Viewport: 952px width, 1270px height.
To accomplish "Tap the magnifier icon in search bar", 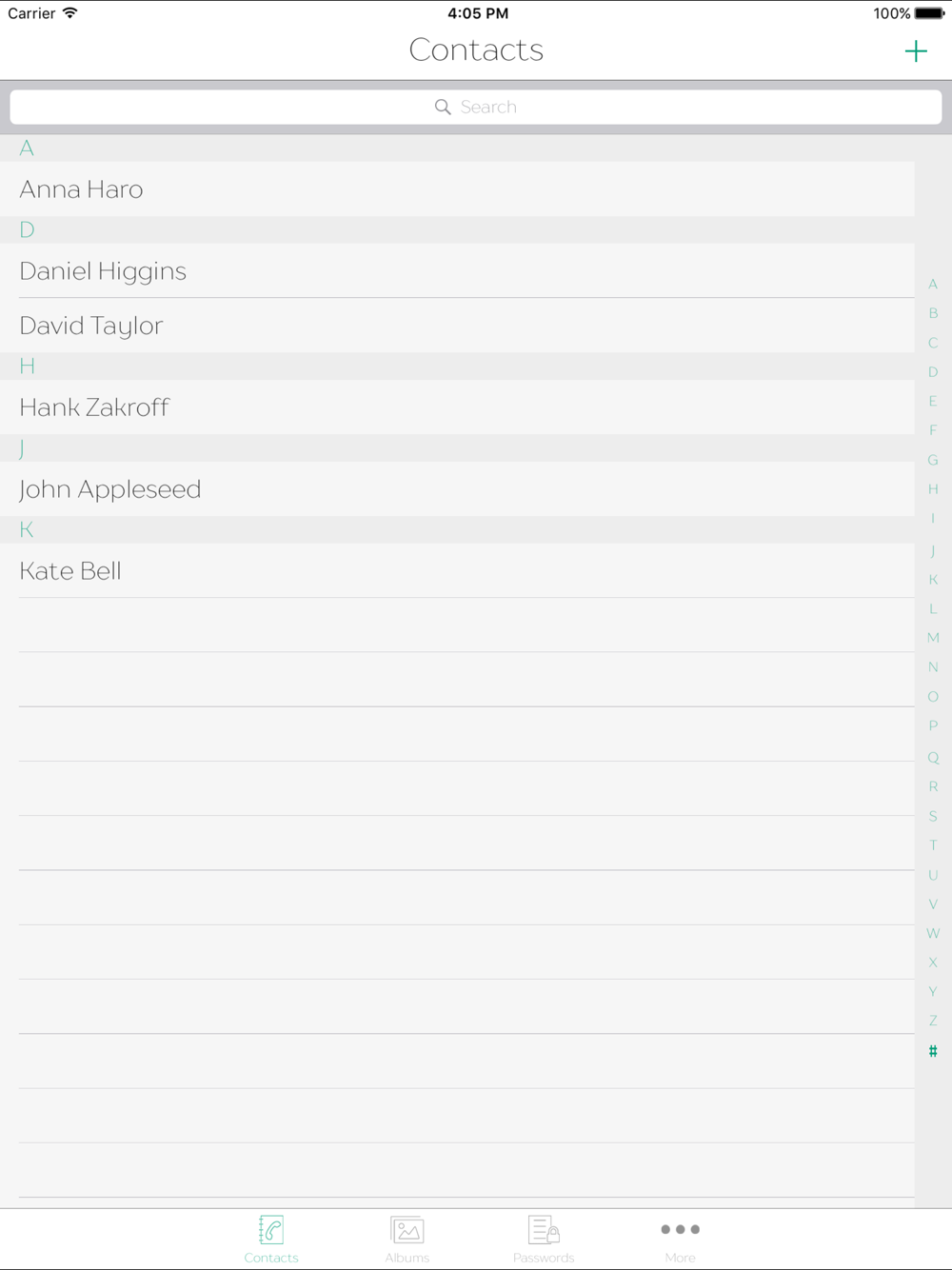I will [443, 107].
